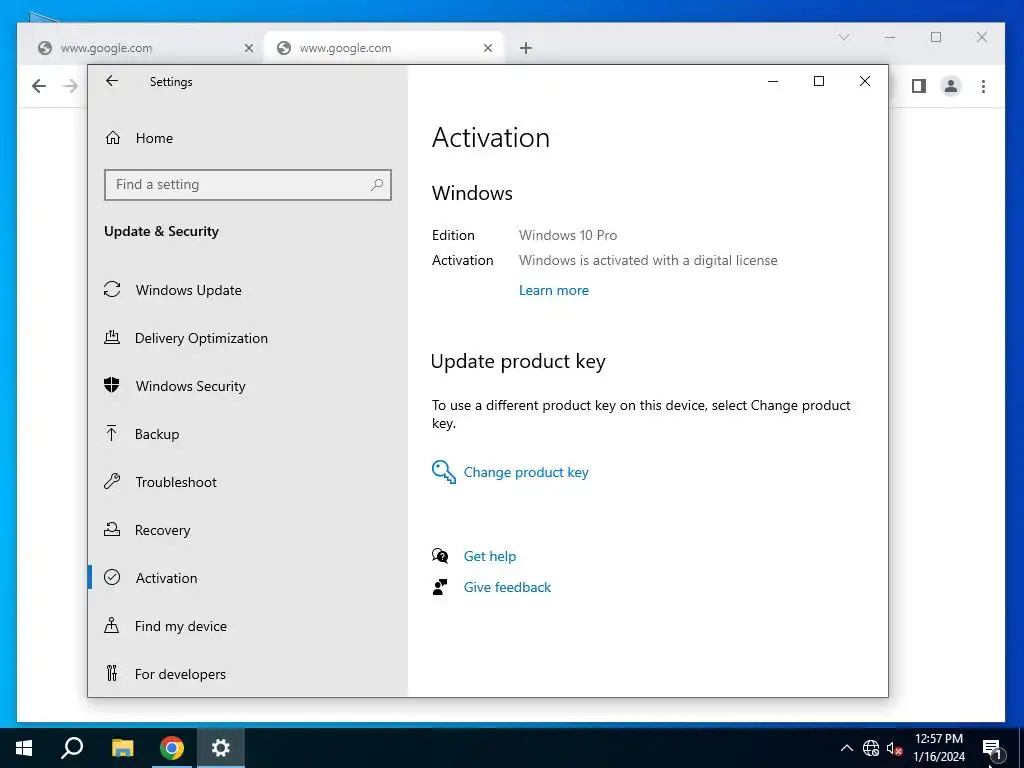Maximize the Settings window
The width and height of the screenshot is (1024, 768).
pyautogui.click(x=819, y=81)
